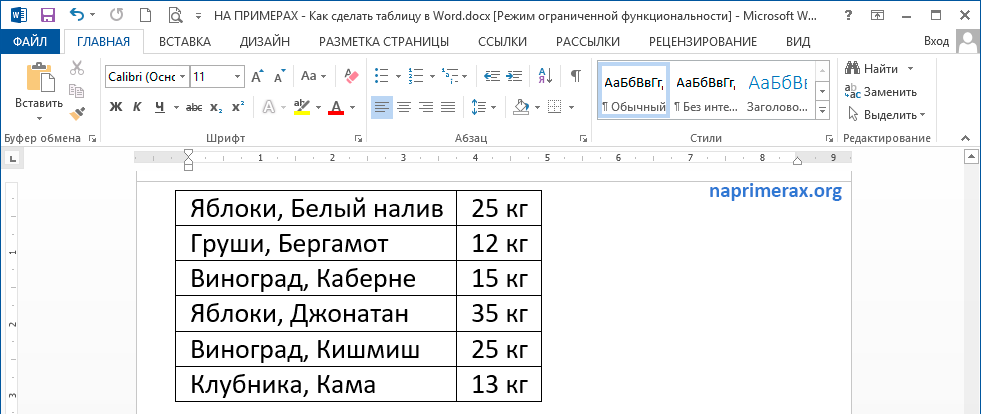Apply red font color A

336,108
